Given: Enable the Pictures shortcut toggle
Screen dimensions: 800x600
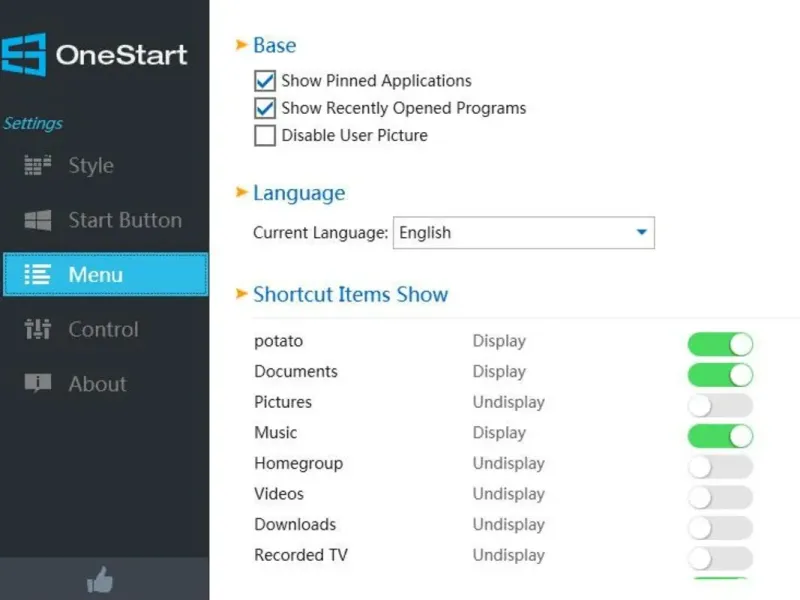Looking at the screenshot, I should pos(720,406).
